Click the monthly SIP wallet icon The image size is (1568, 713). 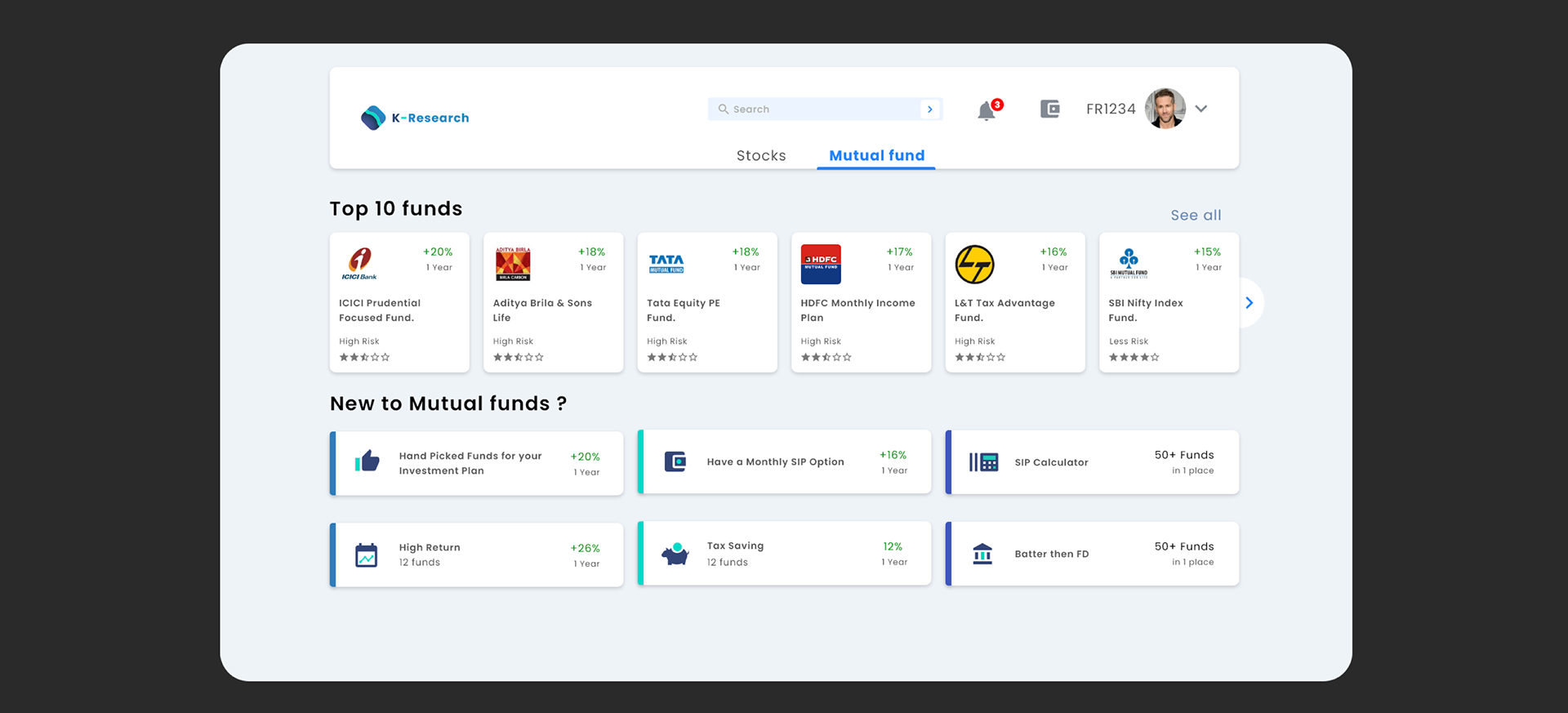click(x=675, y=461)
